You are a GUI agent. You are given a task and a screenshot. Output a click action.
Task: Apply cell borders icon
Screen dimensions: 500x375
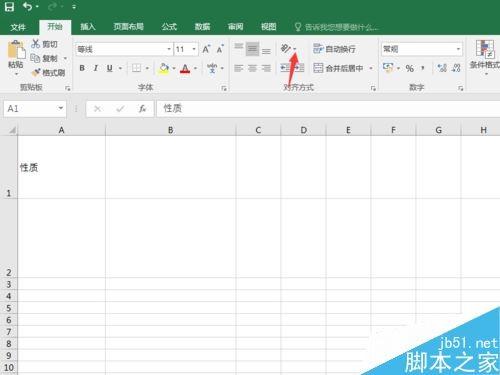136,68
